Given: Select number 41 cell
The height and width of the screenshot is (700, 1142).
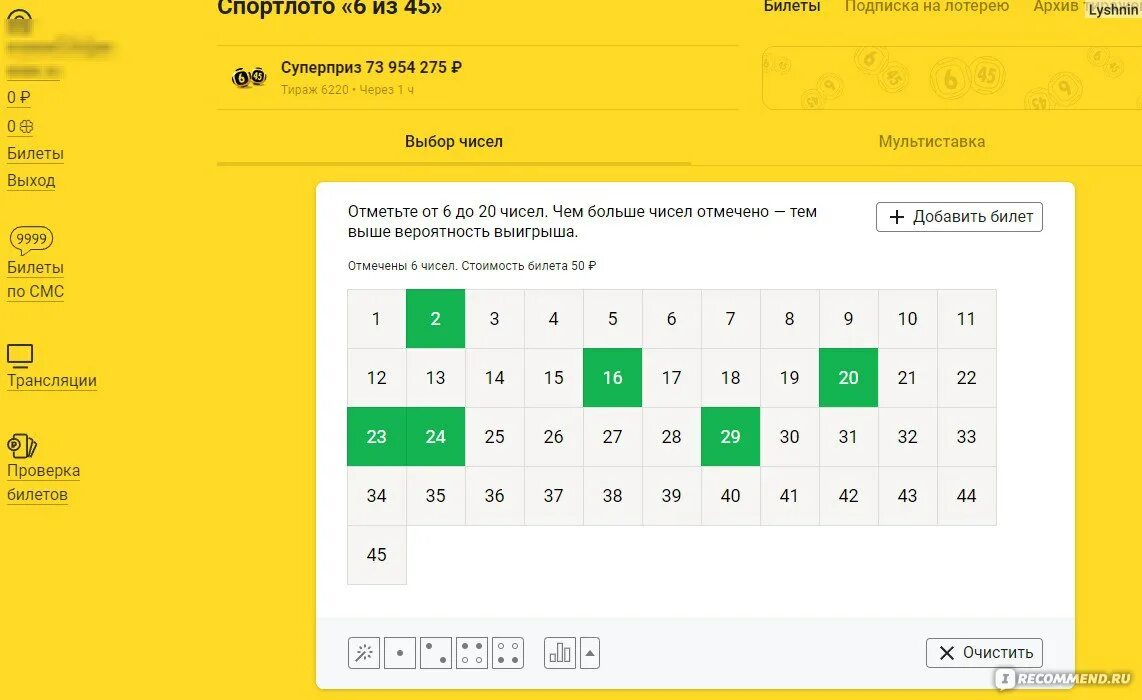Looking at the screenshot, I should coord(789,495).
